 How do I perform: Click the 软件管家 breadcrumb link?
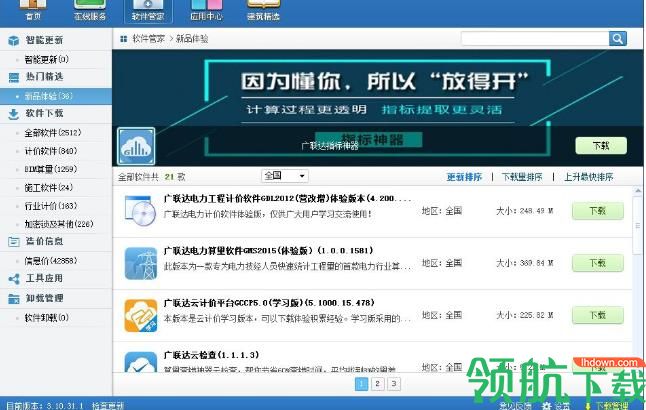pyautogui.click(x=148, y=39)
